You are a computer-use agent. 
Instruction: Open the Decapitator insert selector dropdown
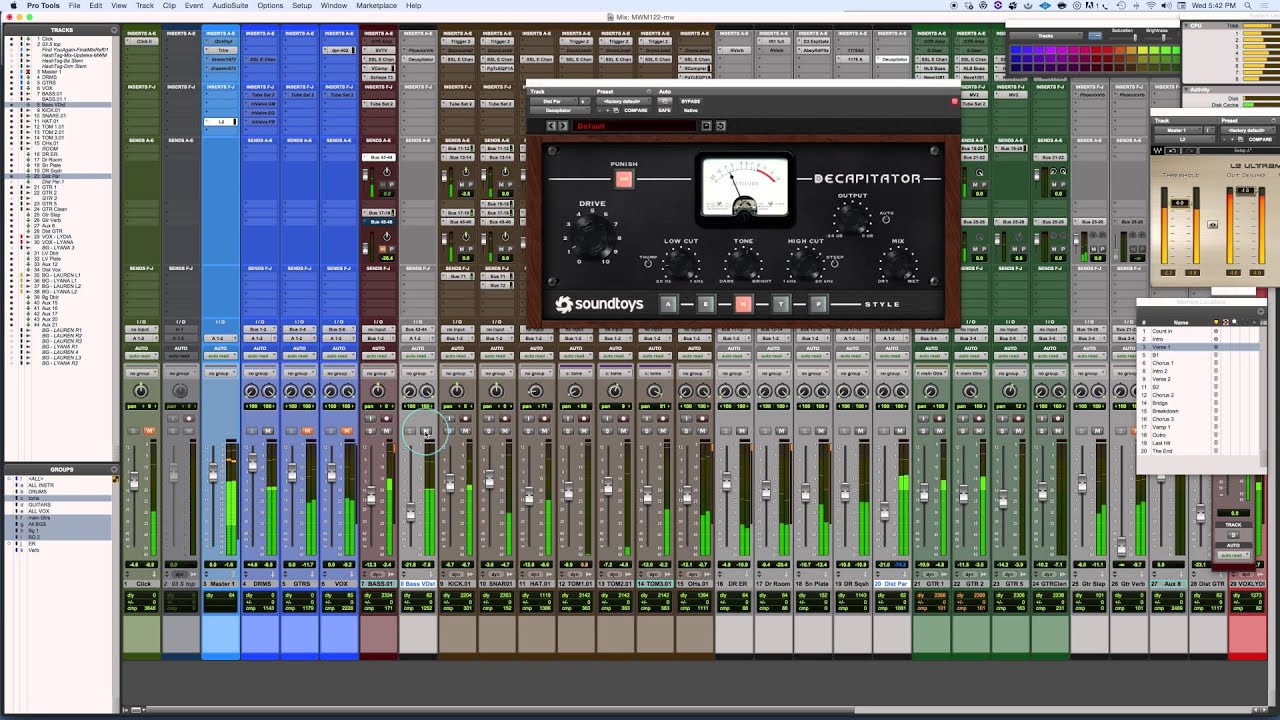[560, 110]
